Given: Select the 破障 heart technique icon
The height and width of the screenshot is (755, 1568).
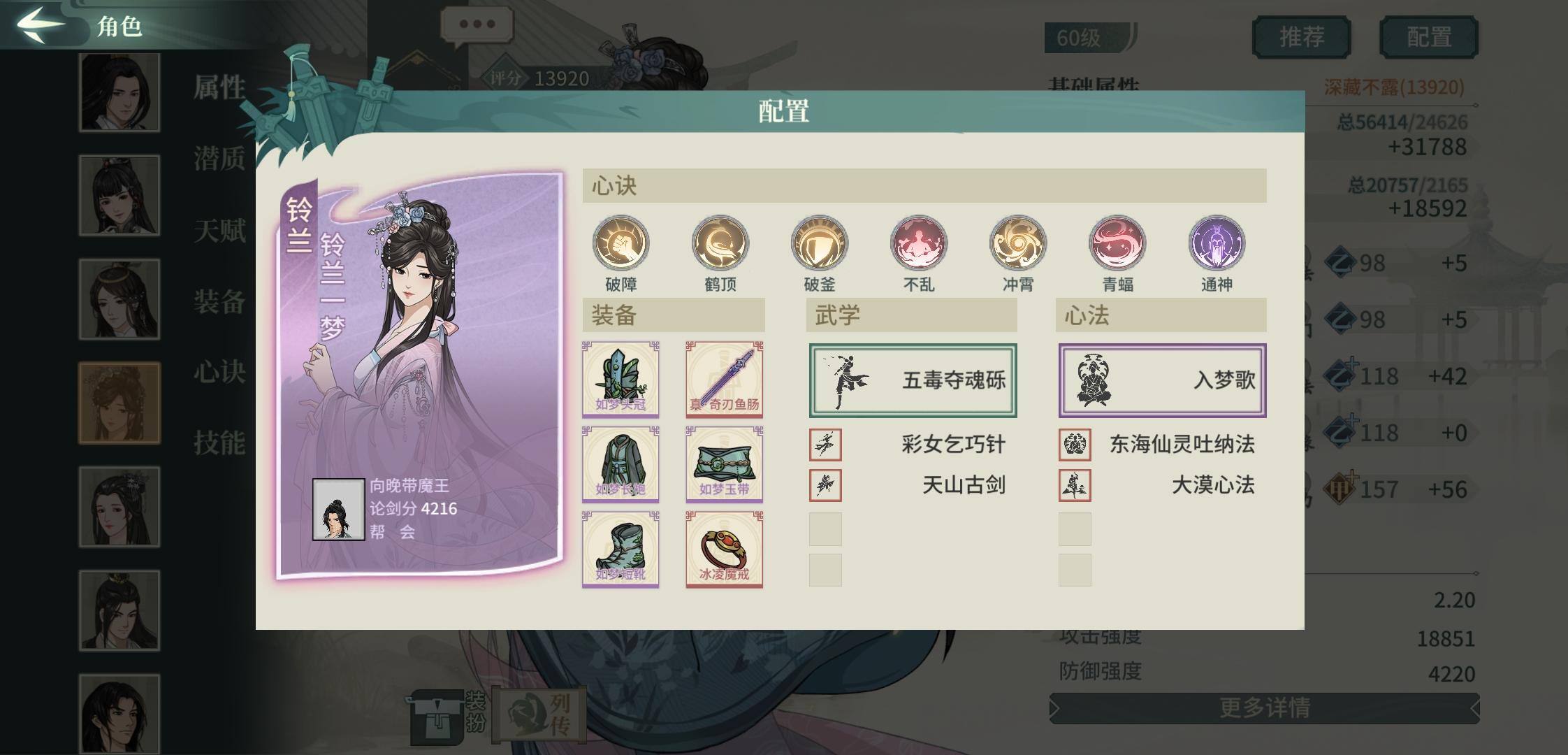Looking at the screenshot, I should pos(620,243).
